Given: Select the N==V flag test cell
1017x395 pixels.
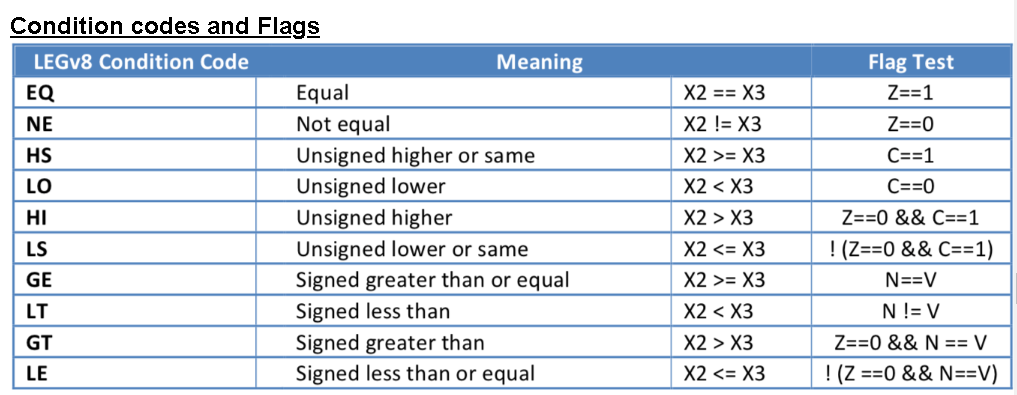Looking at the screenshot, I should point(911,280).
